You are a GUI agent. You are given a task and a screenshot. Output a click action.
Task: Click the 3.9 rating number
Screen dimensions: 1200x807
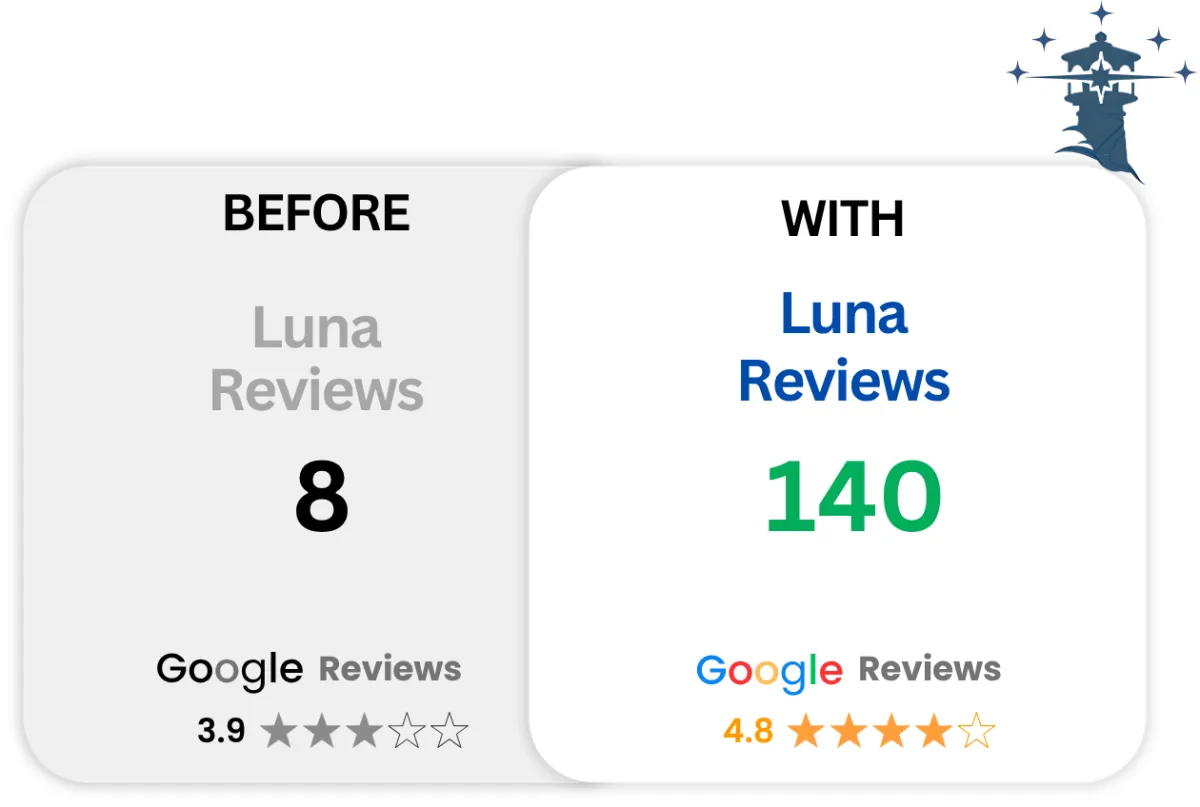coord(221,730)
